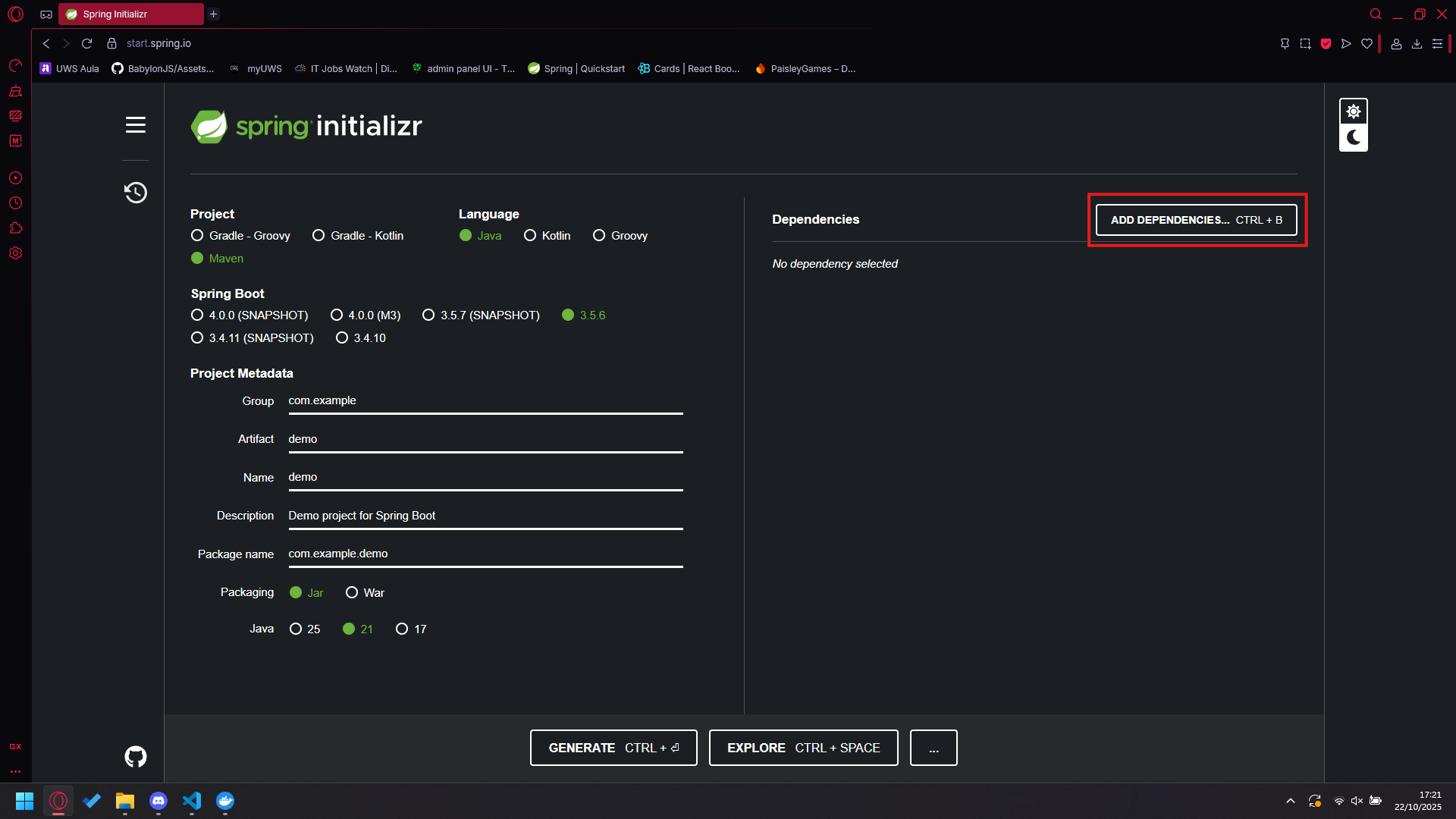Open the Opera sidebar settings gear
The height and width of the screenshot is (819, 1456).
click(x=15, y=253)
